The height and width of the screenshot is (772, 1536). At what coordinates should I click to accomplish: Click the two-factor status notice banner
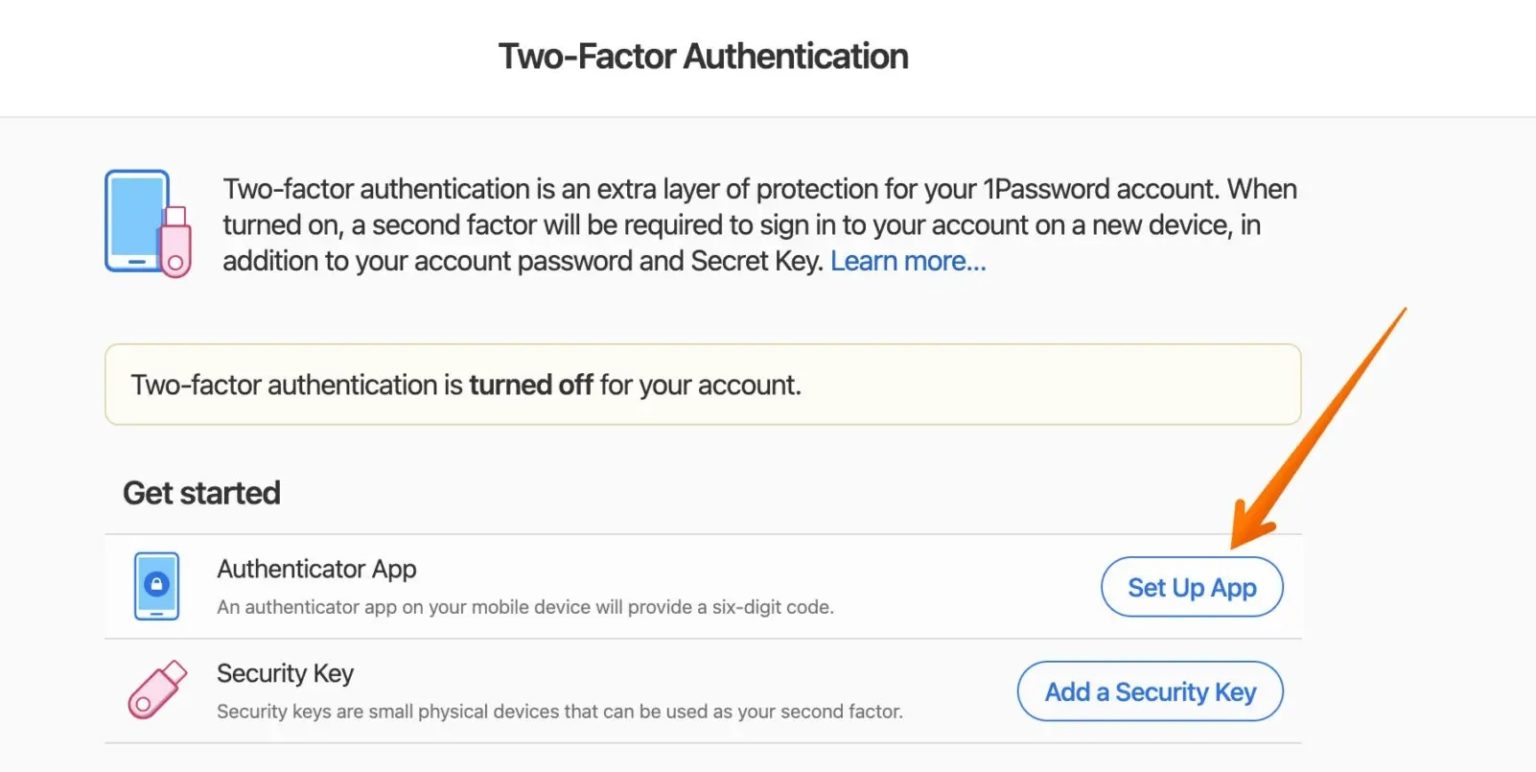702,385
